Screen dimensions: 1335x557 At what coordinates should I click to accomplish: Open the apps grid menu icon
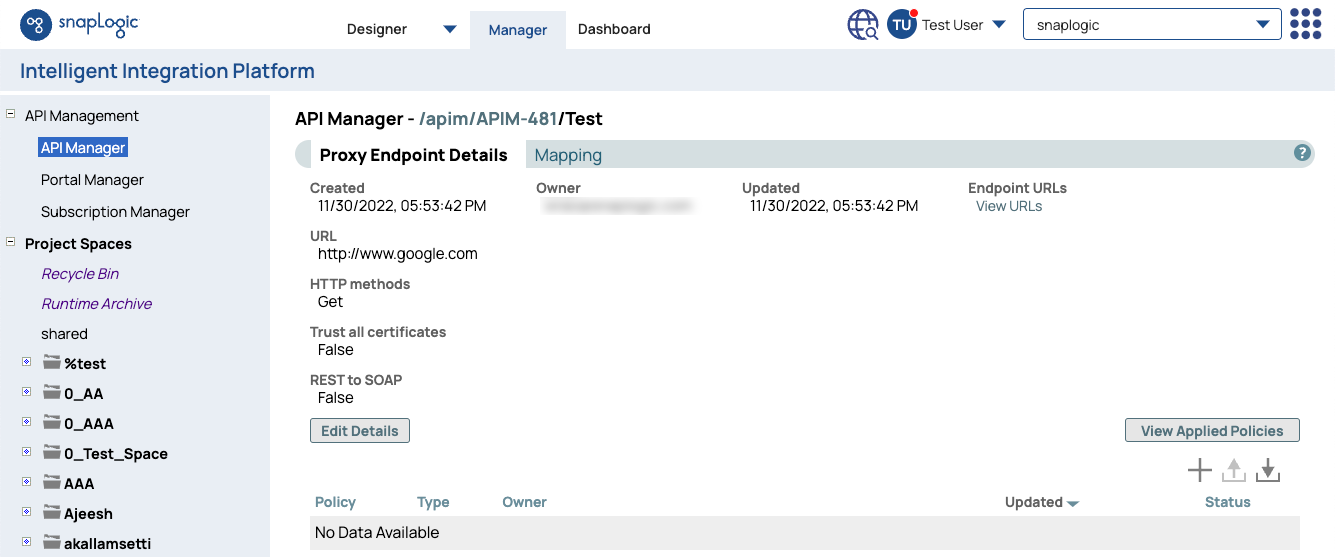[x=1305, y=24]
